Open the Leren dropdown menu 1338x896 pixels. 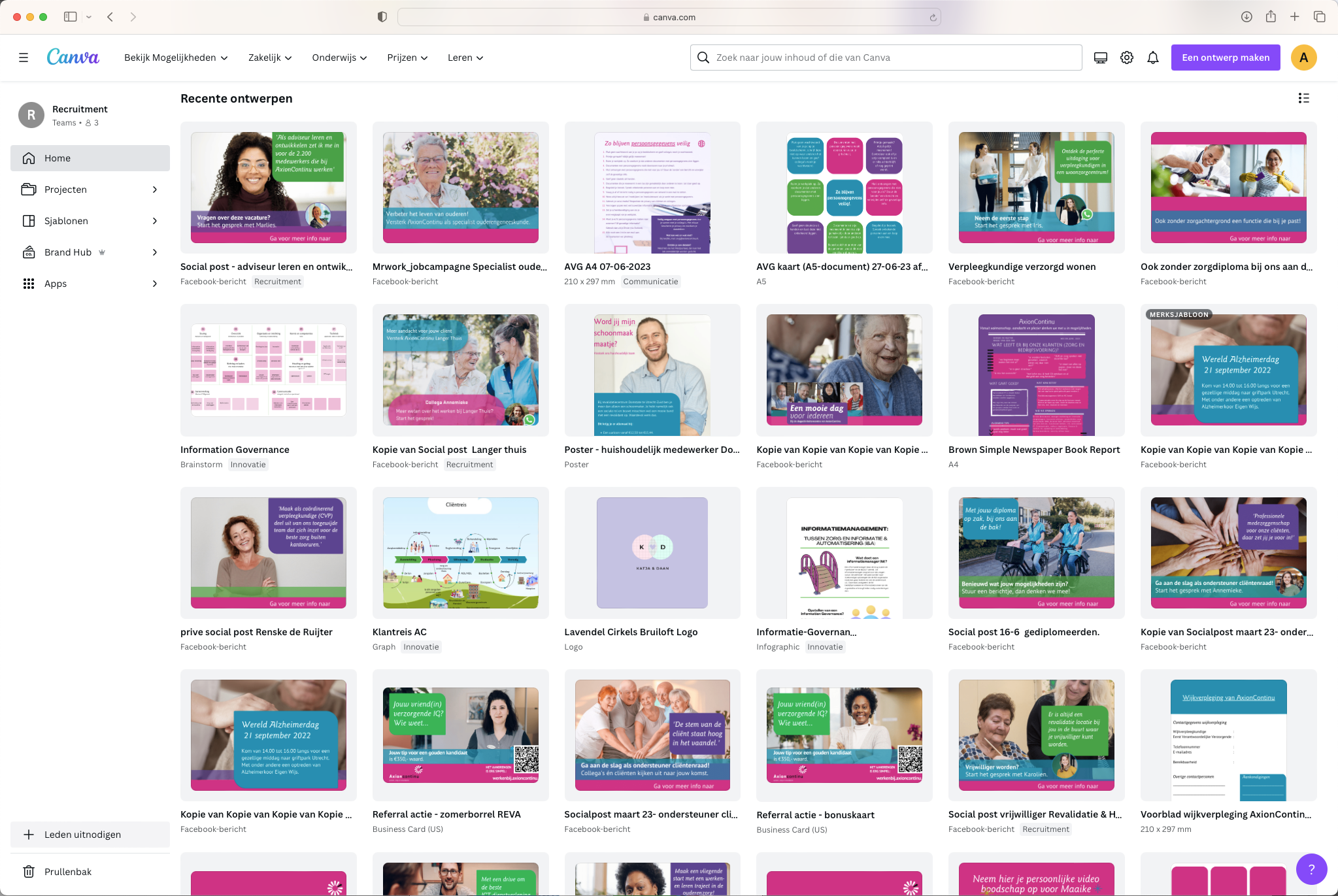click(x=465, y=58)
